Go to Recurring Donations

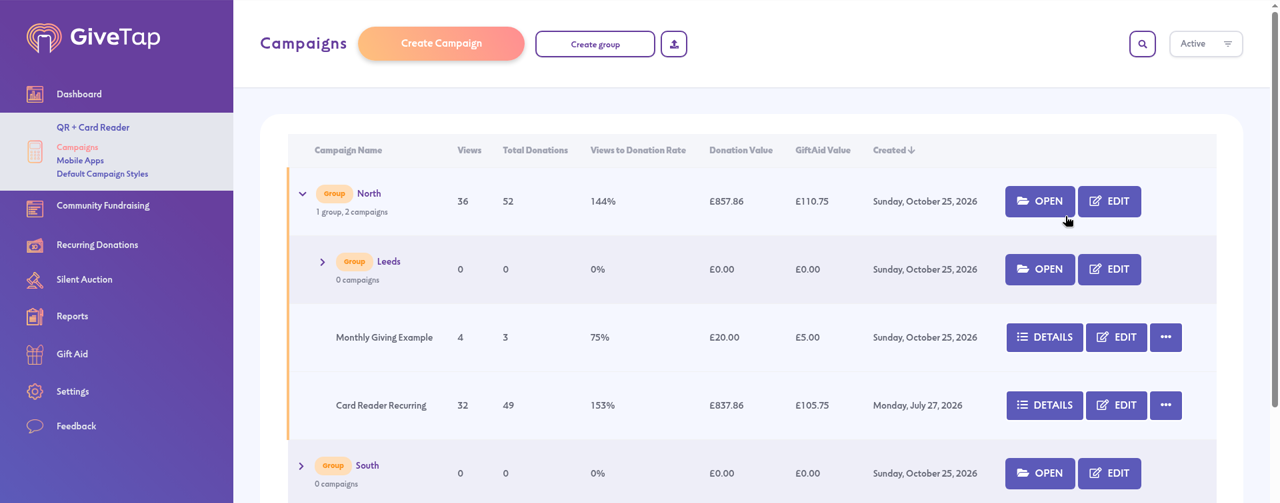[x=97, y=245]
